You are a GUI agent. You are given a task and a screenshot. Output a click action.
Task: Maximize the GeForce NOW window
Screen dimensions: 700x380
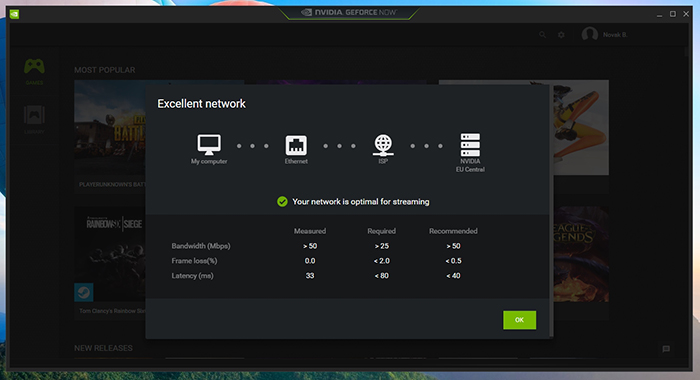click(x=673, y=14)
